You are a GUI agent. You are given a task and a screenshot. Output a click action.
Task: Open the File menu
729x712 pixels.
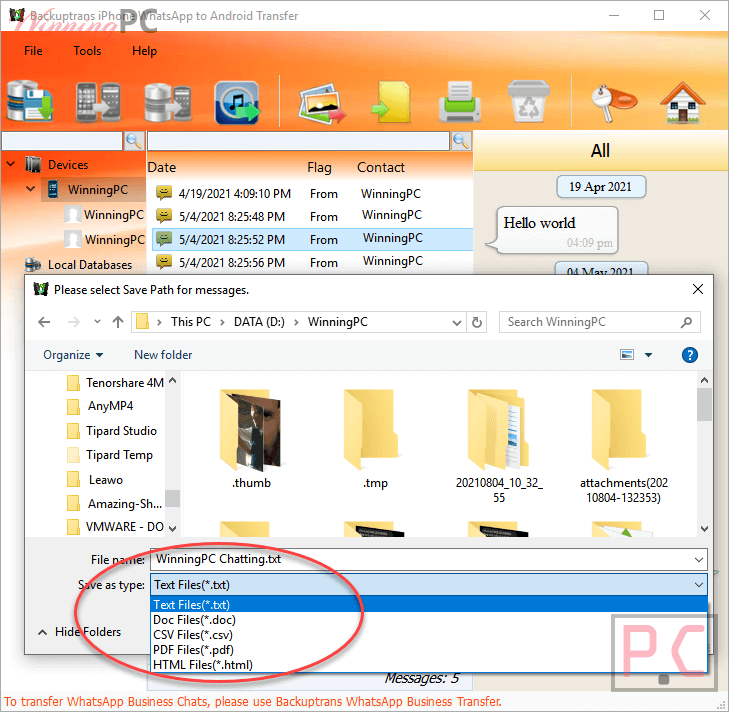(x=33, y=51)
